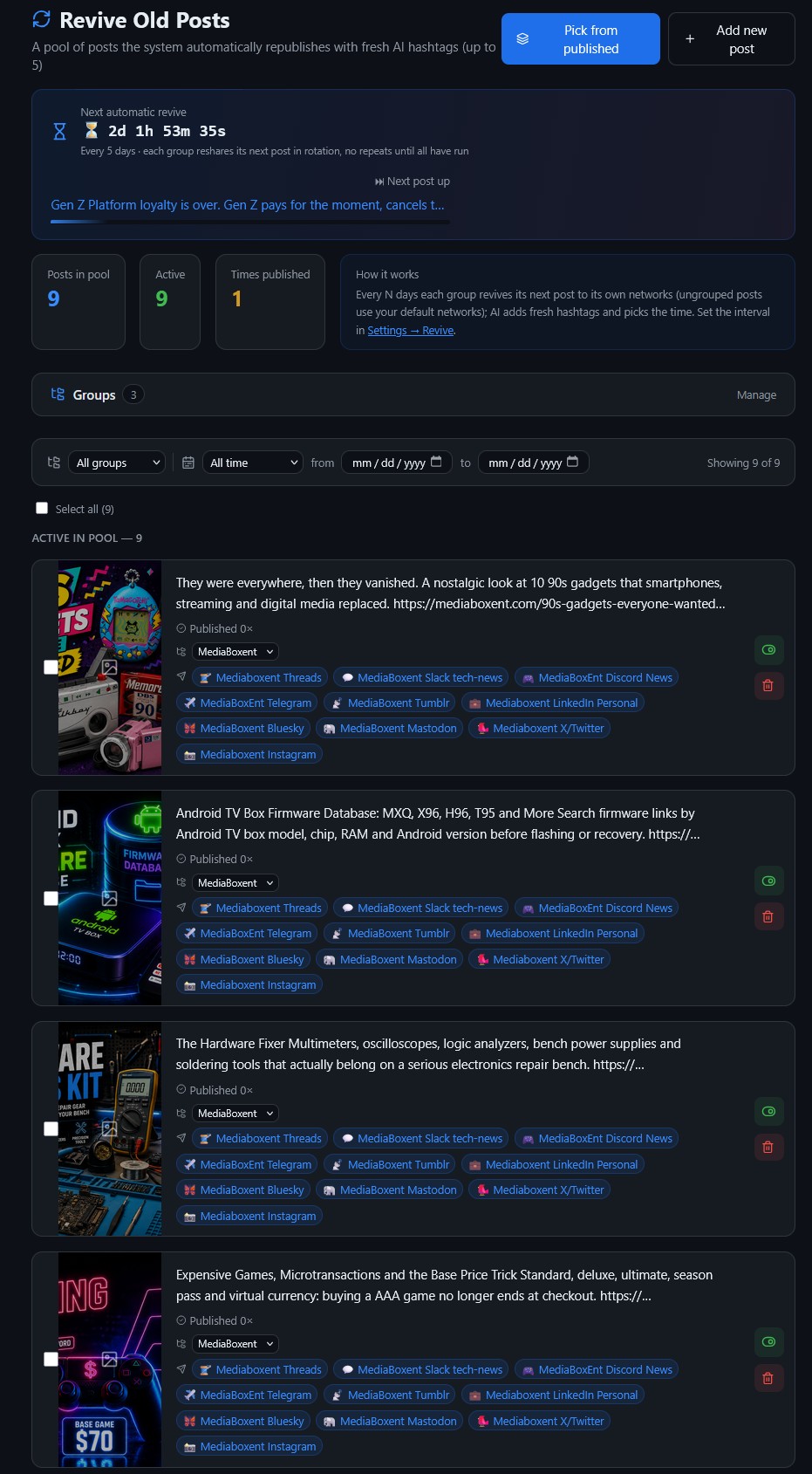Open the All groups filter dropdown
The height and width of the screenshot is (1474, 812).
pyautogui.click(x=117, y=463)
